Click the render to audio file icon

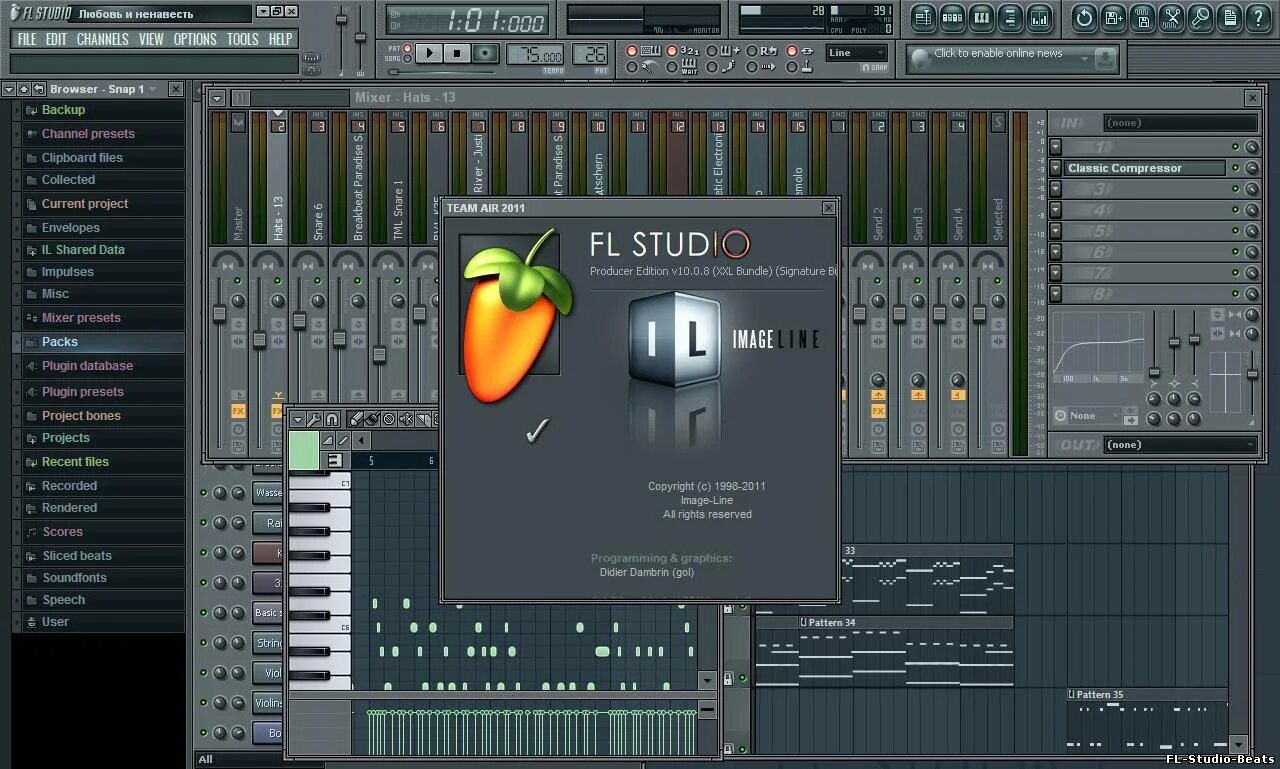pyautogui.click(x=1143, y=17)
